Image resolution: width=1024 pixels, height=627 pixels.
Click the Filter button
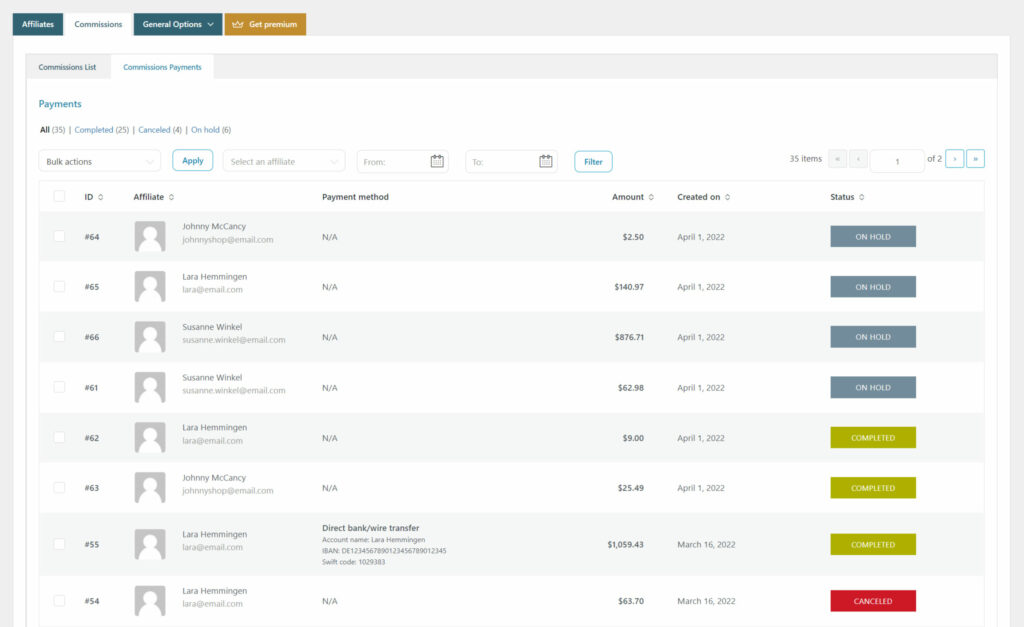coord(593,161)
